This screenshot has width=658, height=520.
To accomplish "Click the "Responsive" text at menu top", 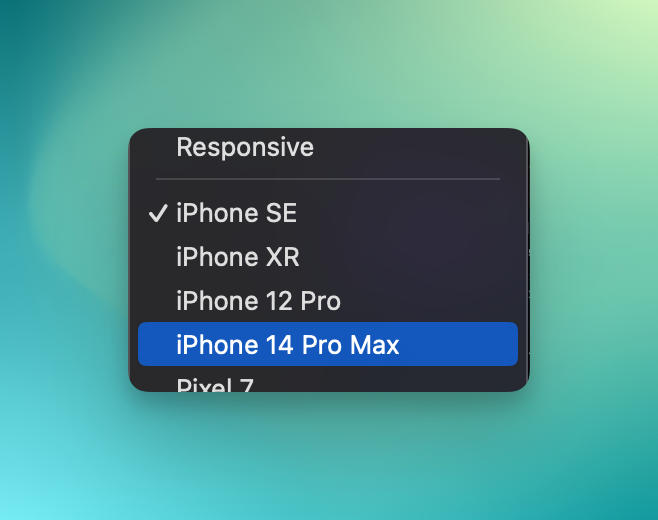I will click(245, 147).
